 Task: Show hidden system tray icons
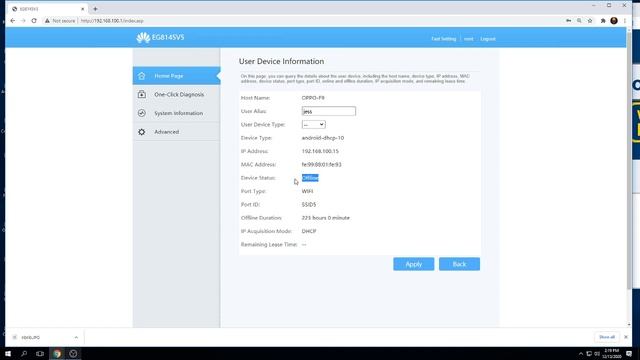coord(581,354)
